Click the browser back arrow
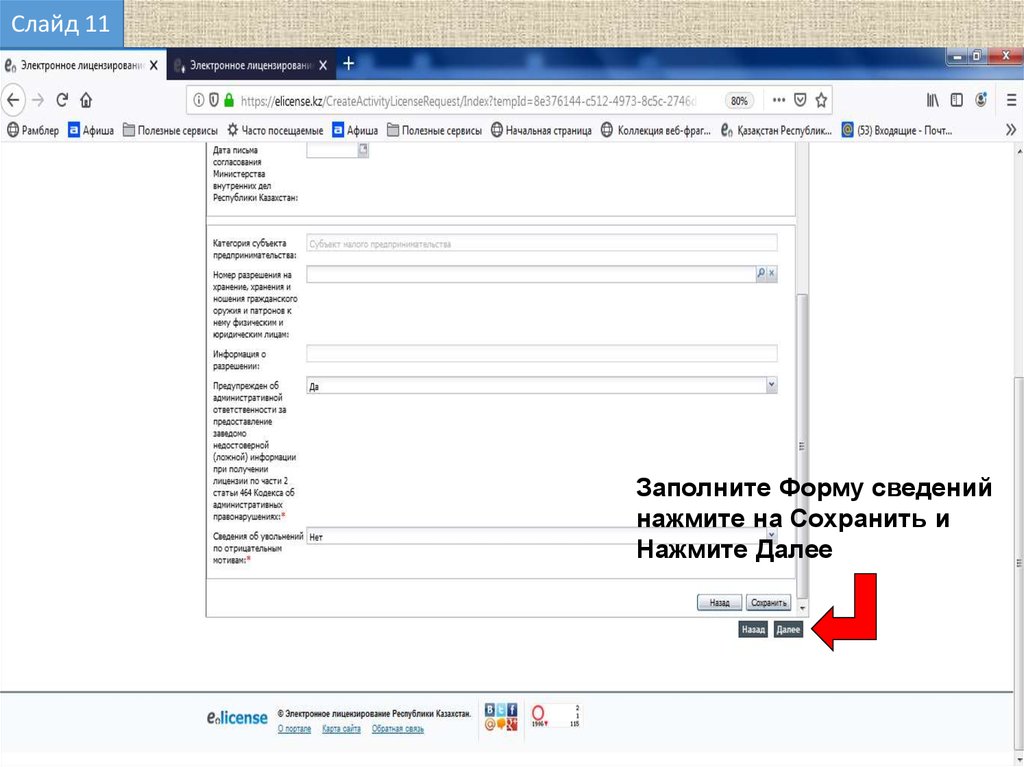 [x=14, y=100]
